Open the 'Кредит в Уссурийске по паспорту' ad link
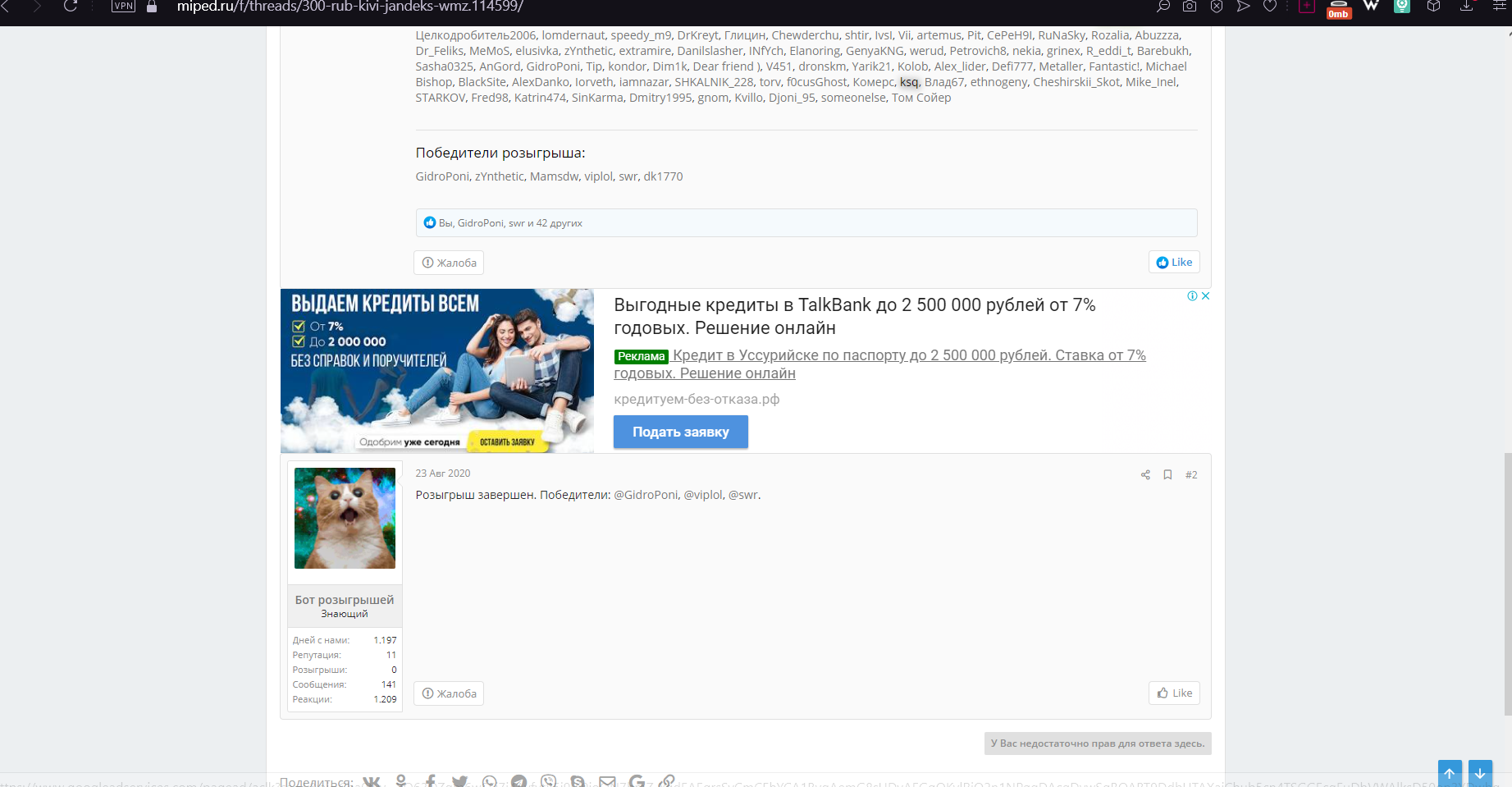Viewport: 1512px width, 787px height. (879, 364)
